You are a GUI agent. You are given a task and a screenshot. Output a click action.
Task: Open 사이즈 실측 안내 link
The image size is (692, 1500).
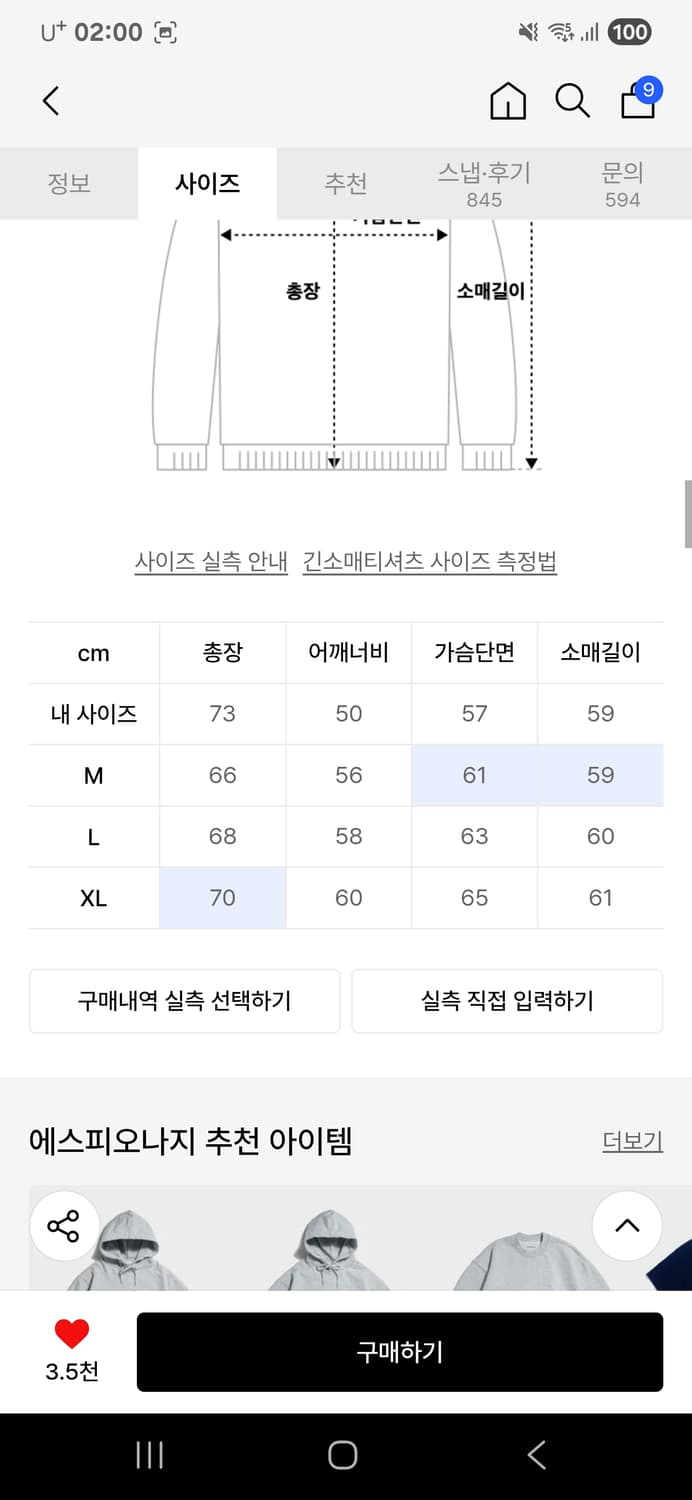(211, 562)
